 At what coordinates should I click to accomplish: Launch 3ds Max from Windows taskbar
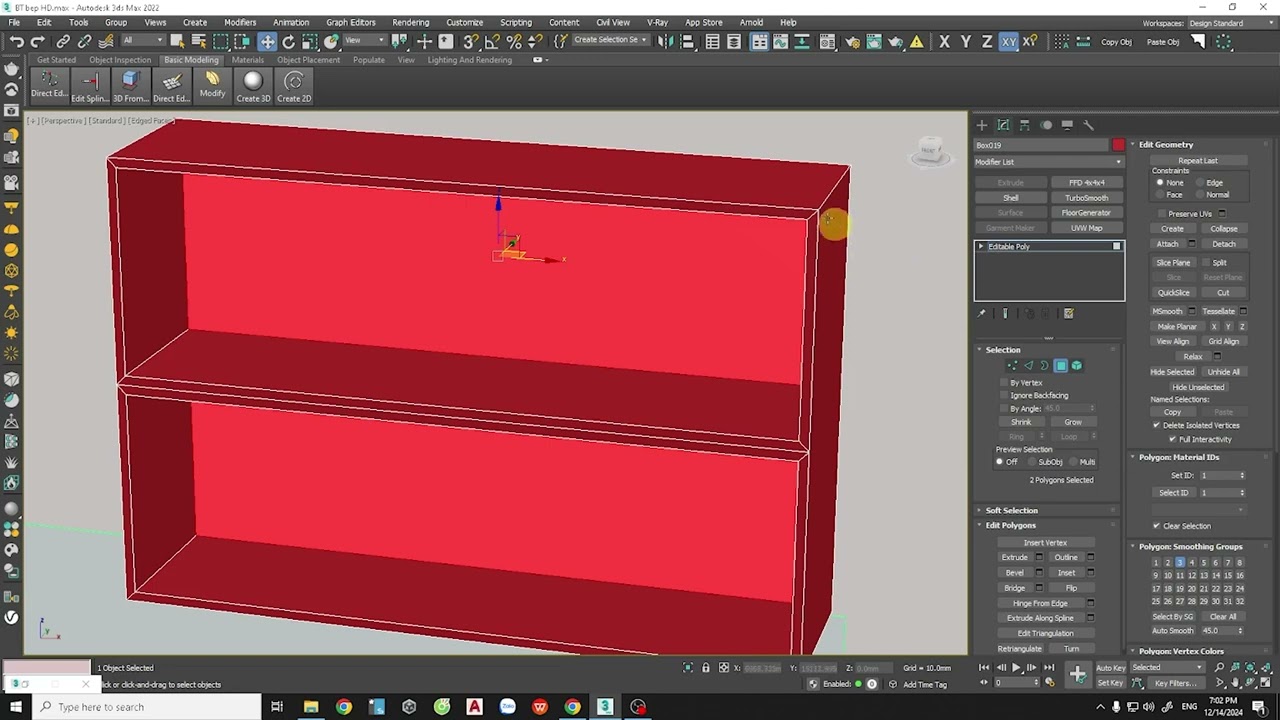(605, 707)
